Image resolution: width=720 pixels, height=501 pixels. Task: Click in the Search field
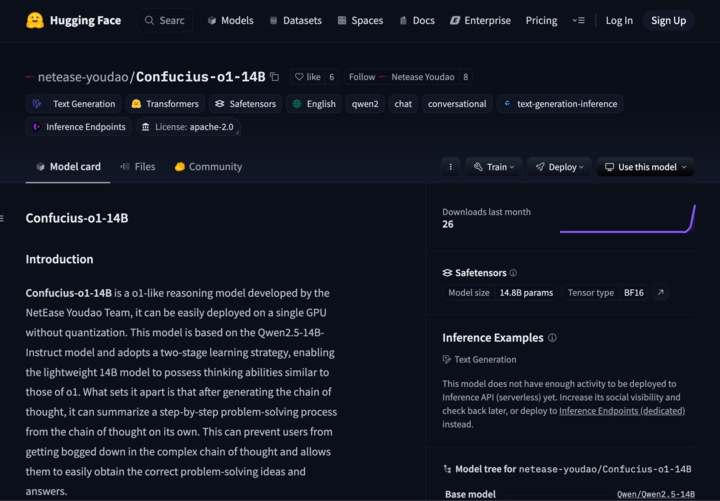[x=165, y=20]
